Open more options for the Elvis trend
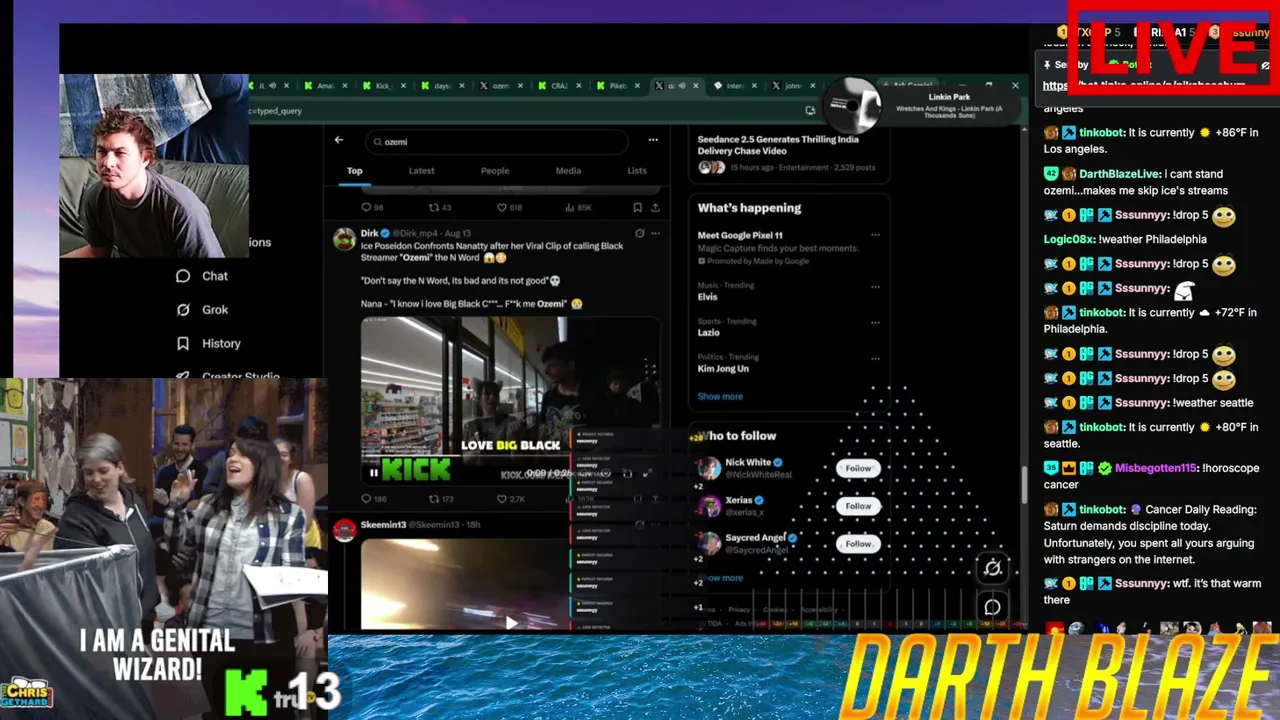 point(875,287)
